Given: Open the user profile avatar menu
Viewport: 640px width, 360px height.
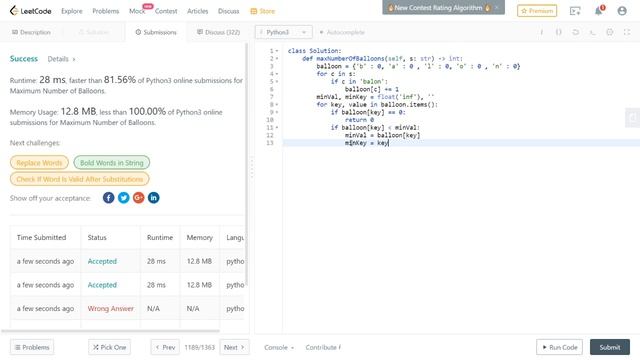Looking at the screenshot, I should click(622, 11).
